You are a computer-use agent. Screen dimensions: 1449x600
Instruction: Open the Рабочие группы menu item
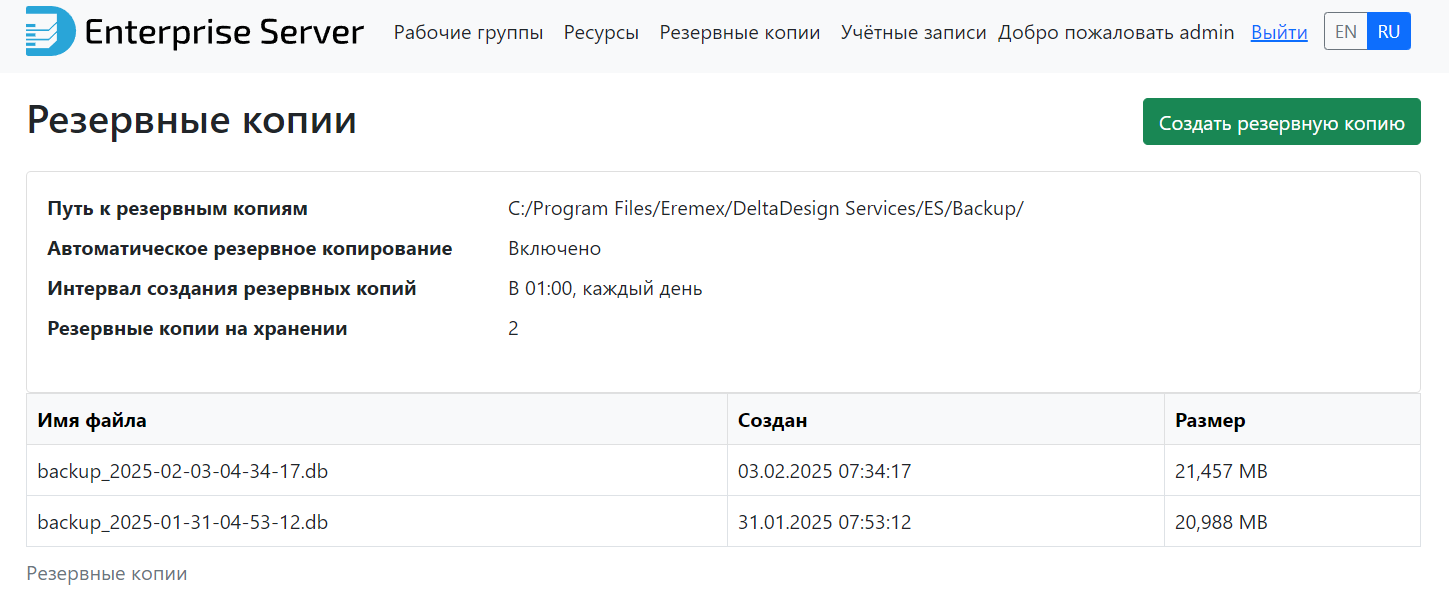(x=468, y=33)
